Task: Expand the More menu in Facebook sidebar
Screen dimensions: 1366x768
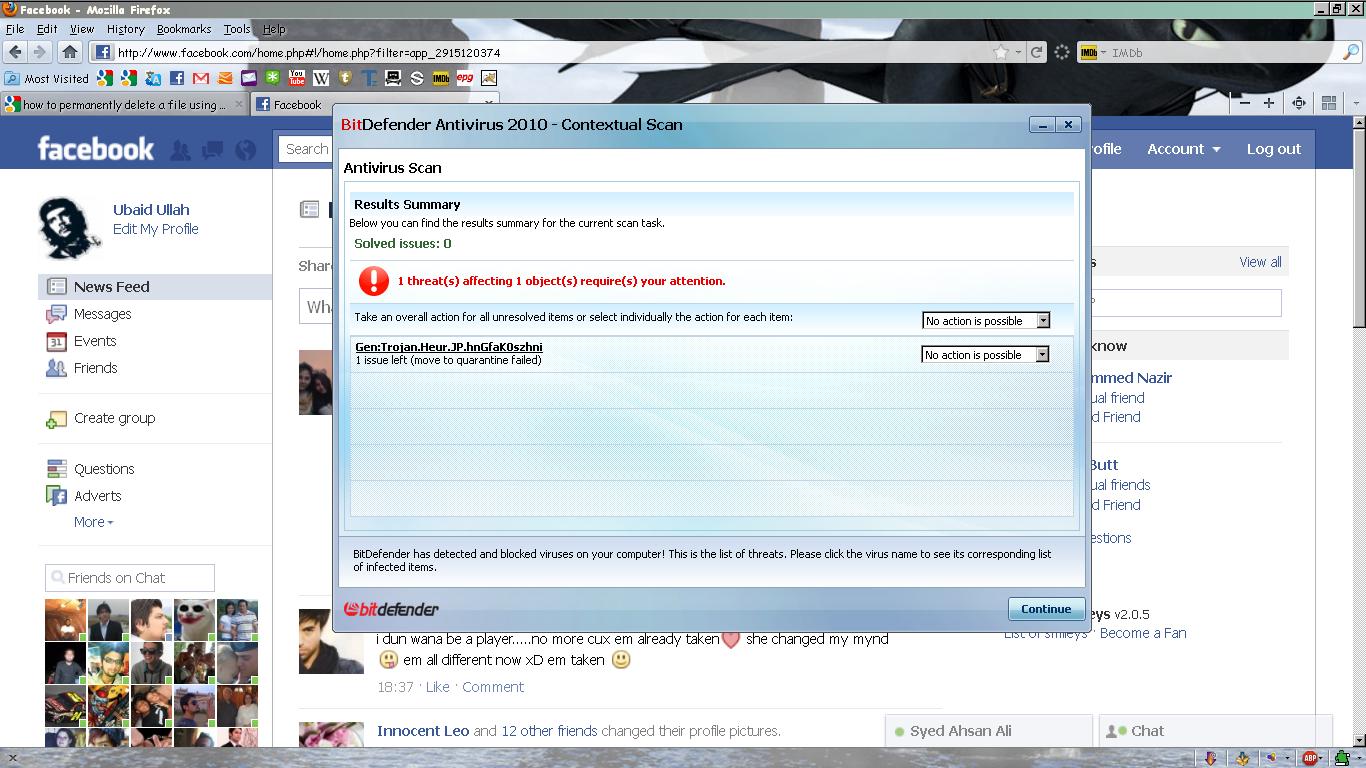Action: tap(93, 522)
